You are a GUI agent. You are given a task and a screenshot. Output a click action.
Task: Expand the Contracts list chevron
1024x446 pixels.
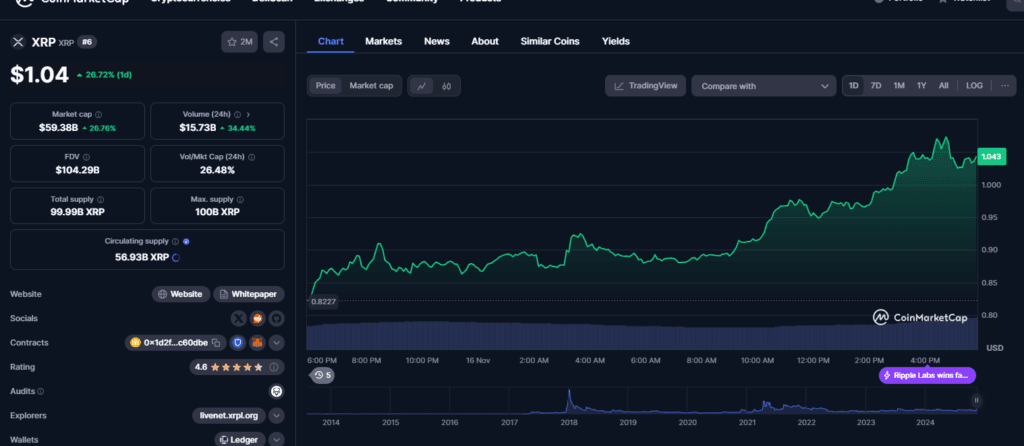(276, 342)
